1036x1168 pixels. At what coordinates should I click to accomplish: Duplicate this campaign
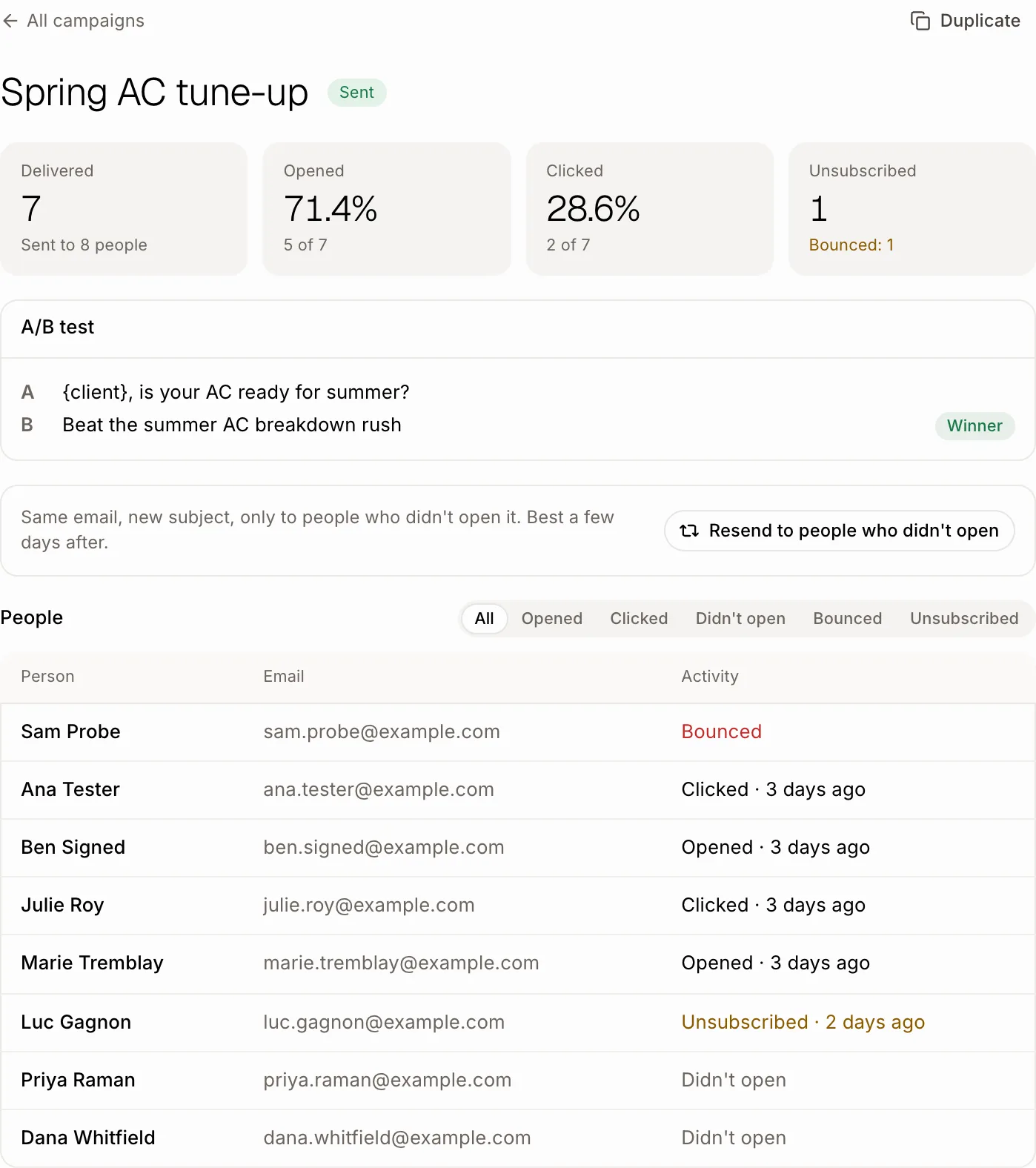[x=965, y=21]
